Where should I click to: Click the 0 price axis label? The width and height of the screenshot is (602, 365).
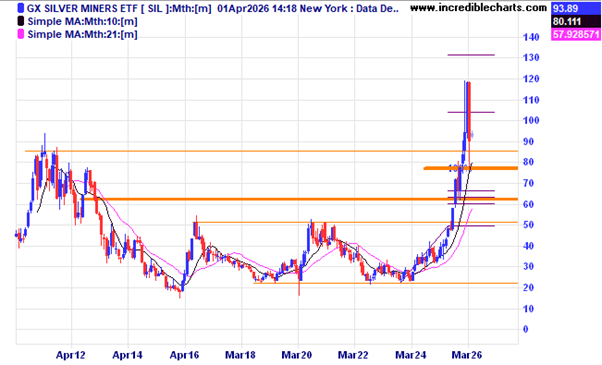(526, 329)
